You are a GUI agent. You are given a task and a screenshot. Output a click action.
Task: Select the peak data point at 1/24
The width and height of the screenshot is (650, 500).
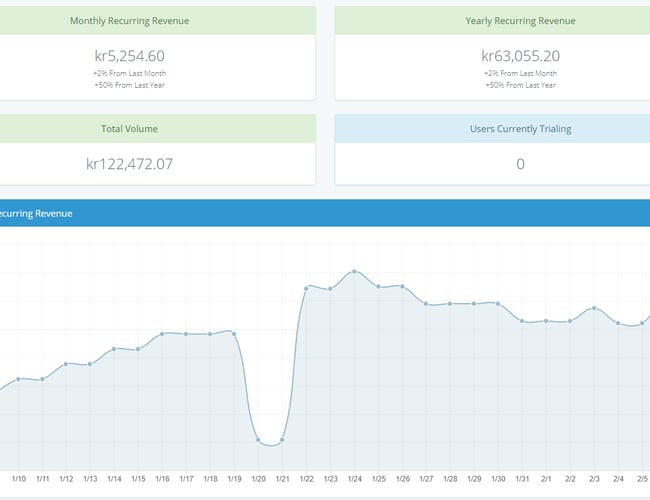tap(354, 271)
